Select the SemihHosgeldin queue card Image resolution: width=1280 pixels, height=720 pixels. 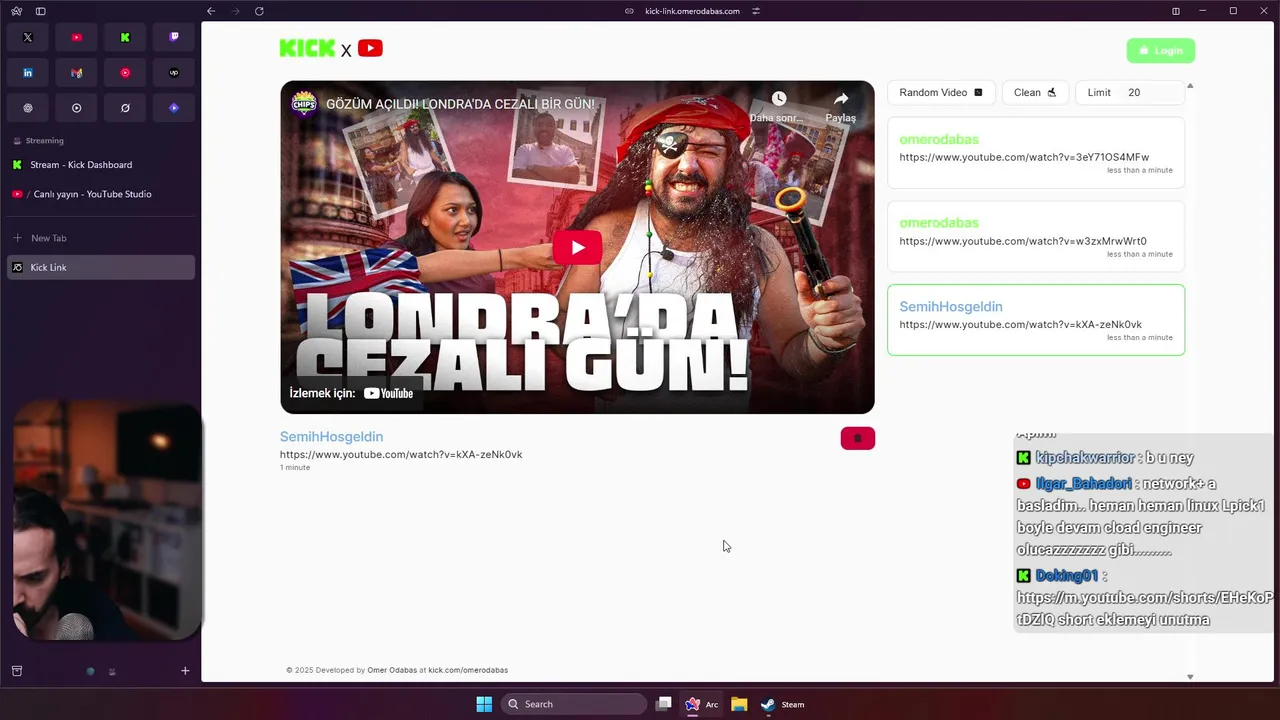(x=1036, y=320)
